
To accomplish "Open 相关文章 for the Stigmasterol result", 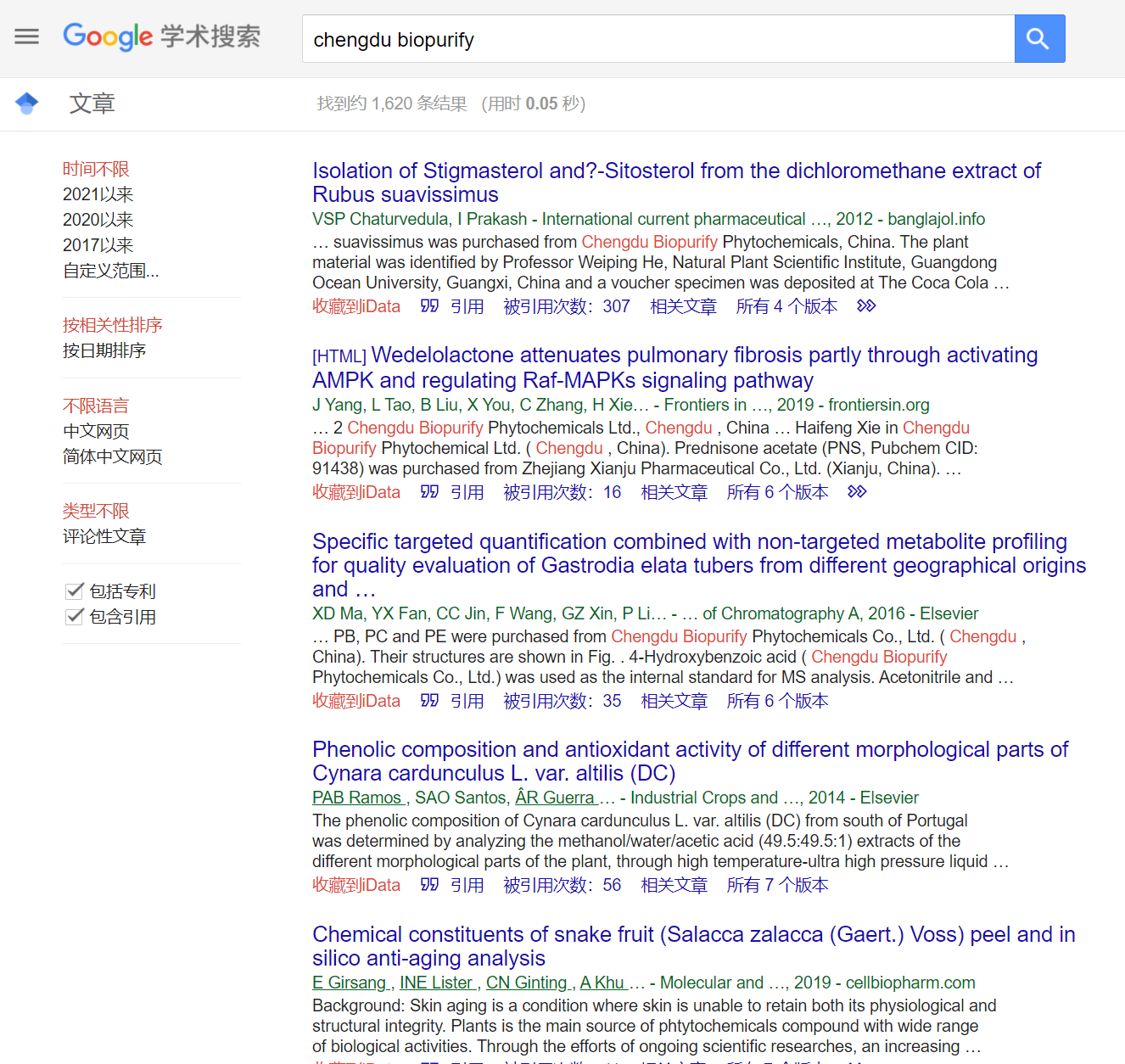I will pos(684,306).
